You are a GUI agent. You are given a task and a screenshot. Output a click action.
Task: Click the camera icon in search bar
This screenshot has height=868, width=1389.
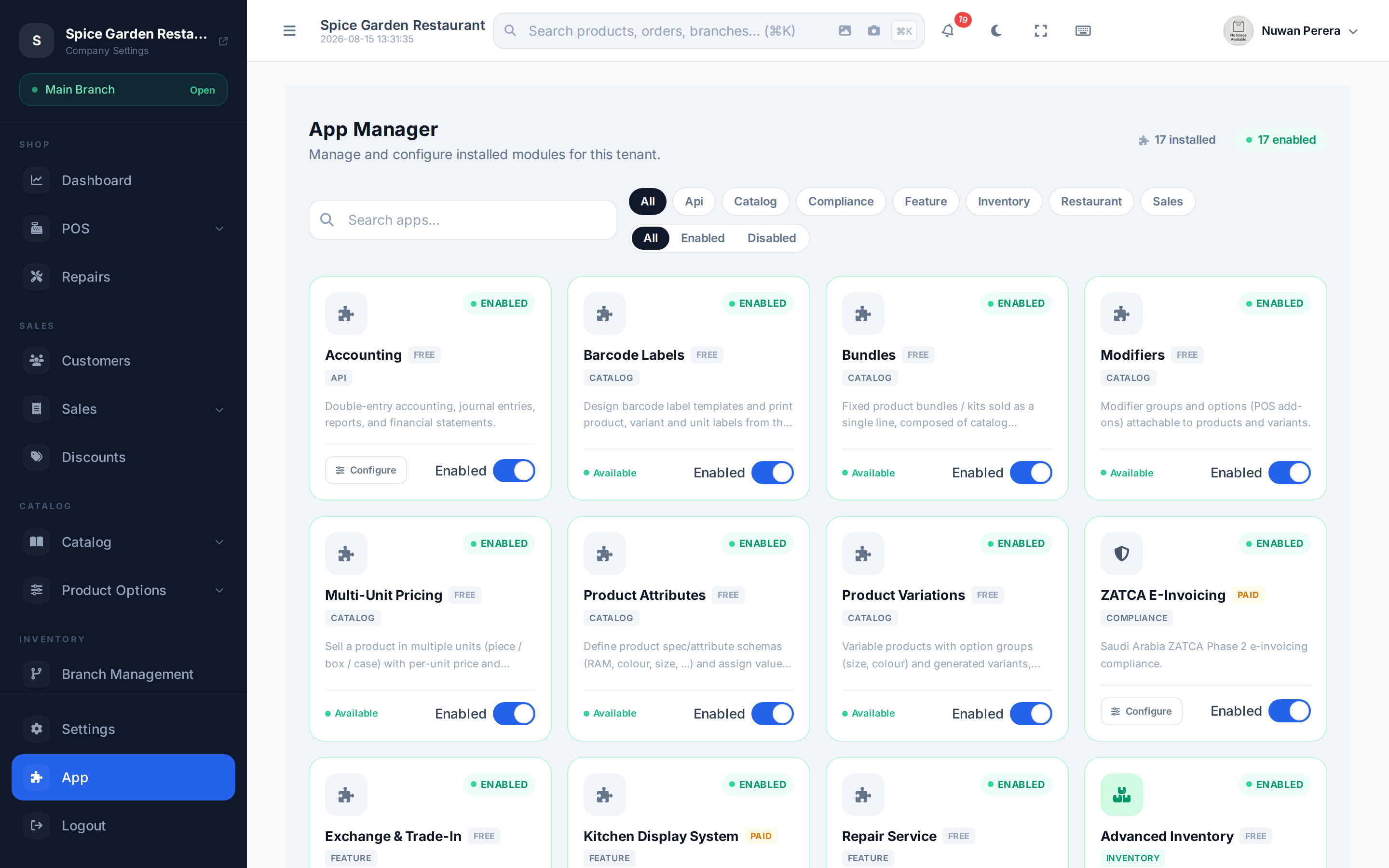tap(873, 30)
